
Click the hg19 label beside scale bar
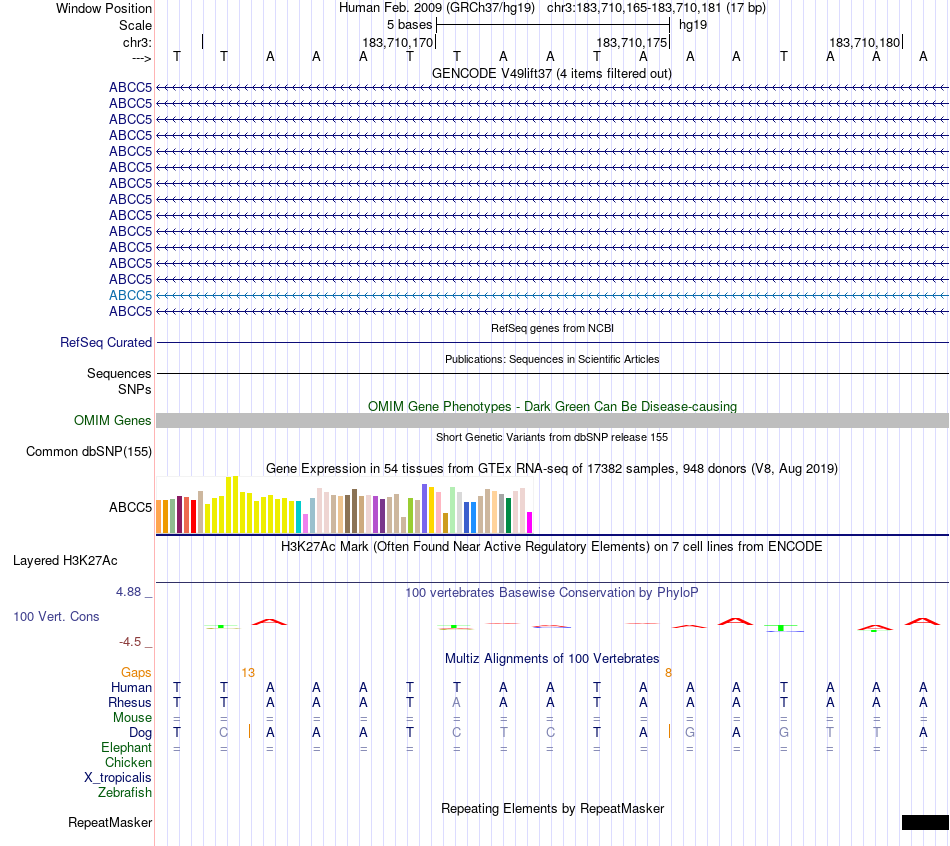(x=693, y=25)
